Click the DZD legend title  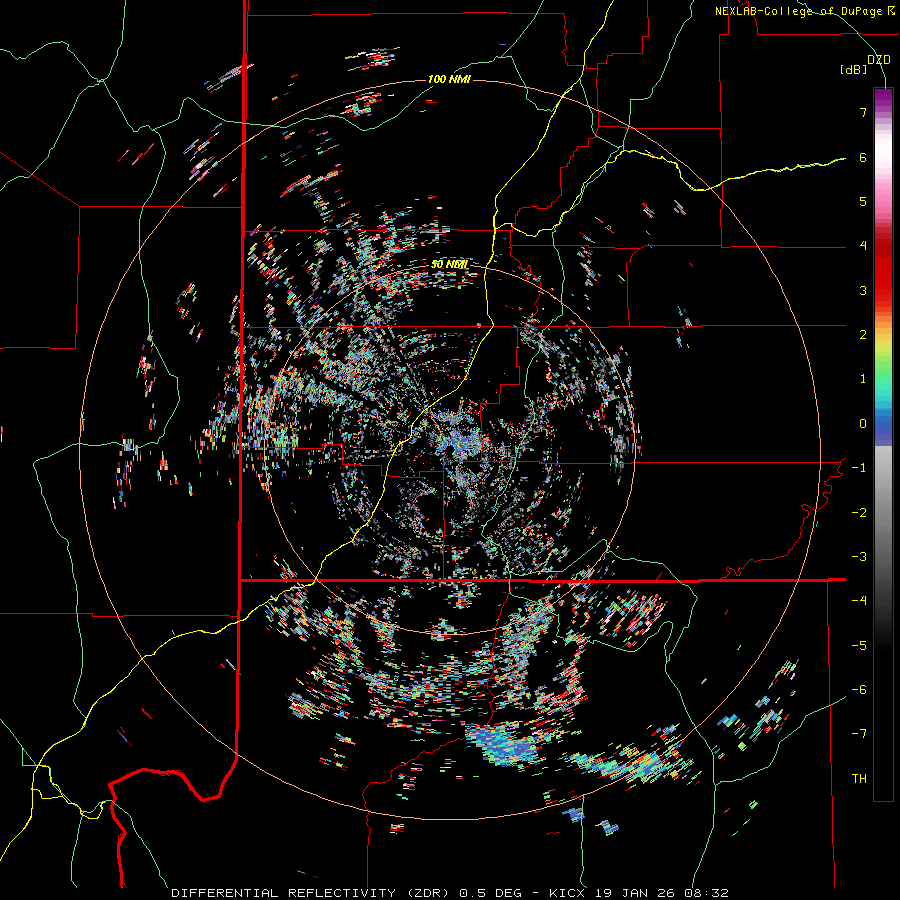879,59
